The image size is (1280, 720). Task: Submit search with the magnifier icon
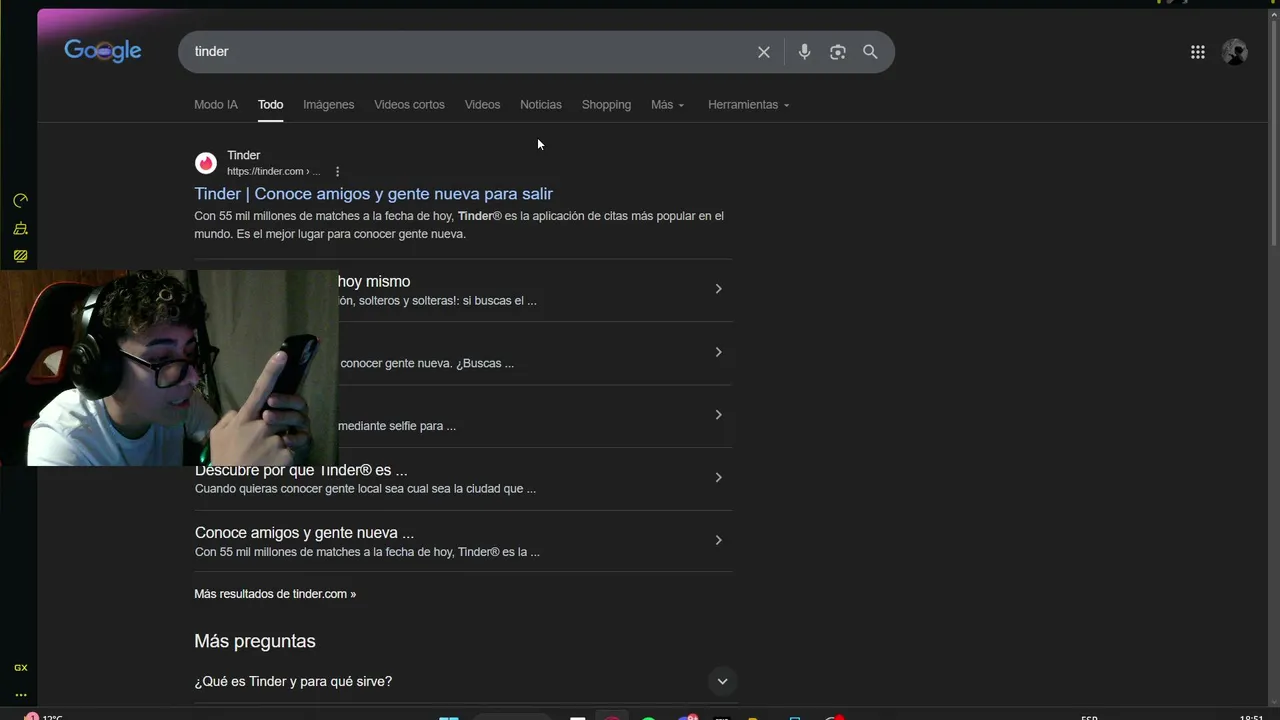pyautogui.click(x=870, y=52)
